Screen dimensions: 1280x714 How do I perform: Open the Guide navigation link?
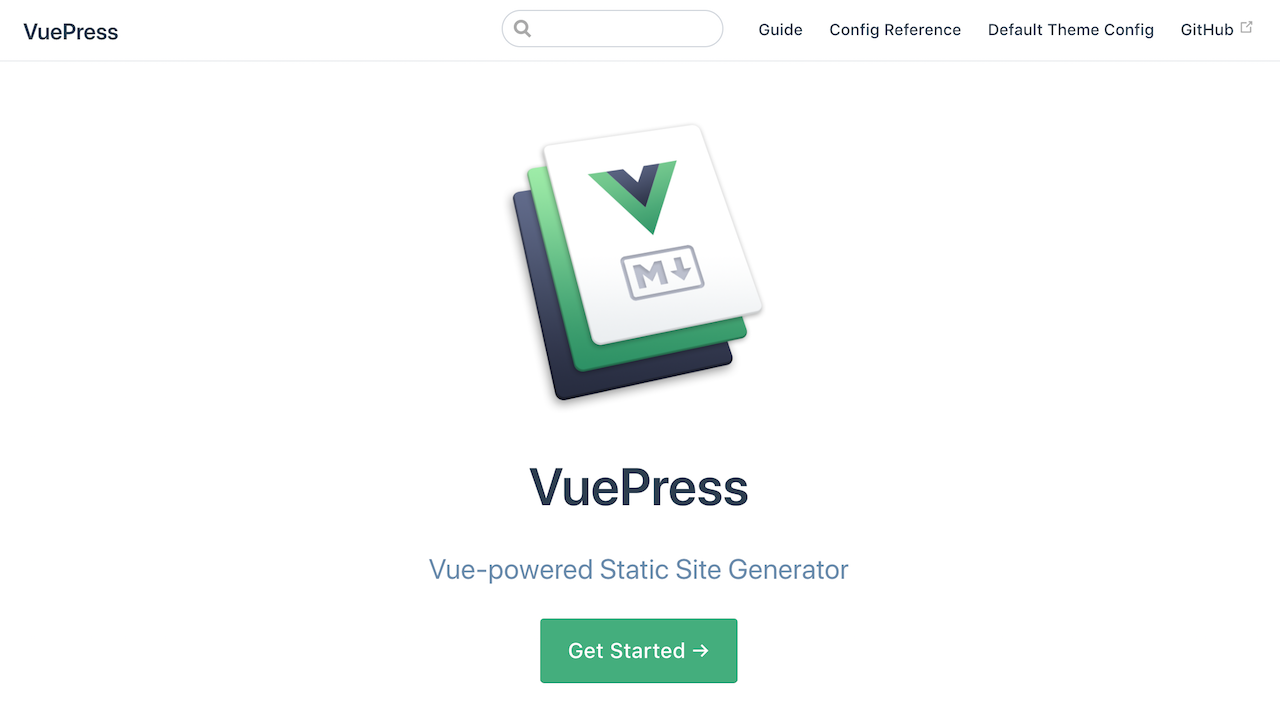(780, 30)
